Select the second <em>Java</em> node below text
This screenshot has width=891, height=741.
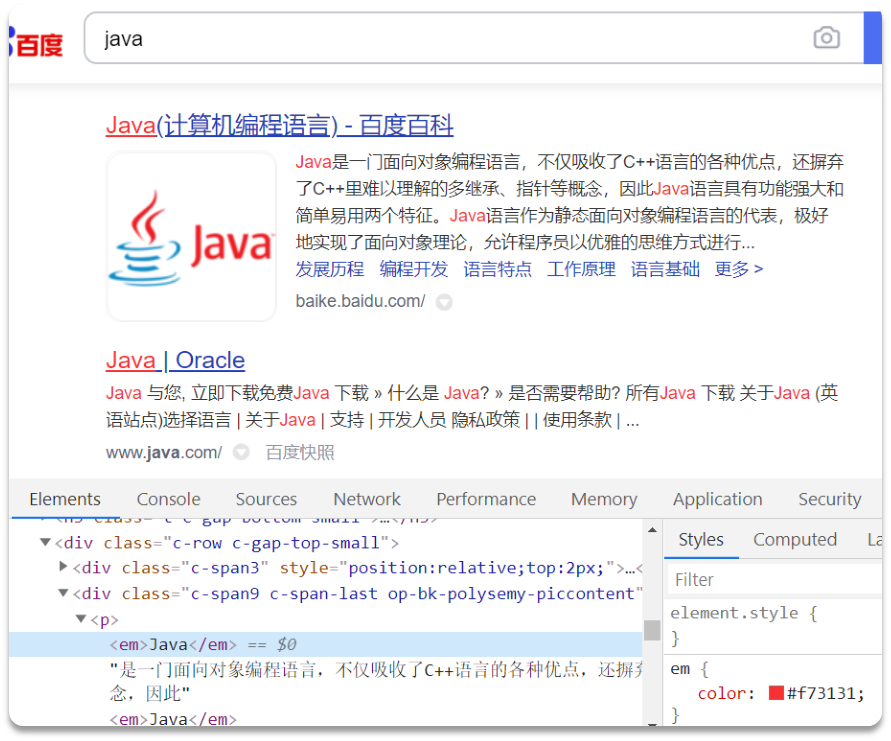point(173,719)
